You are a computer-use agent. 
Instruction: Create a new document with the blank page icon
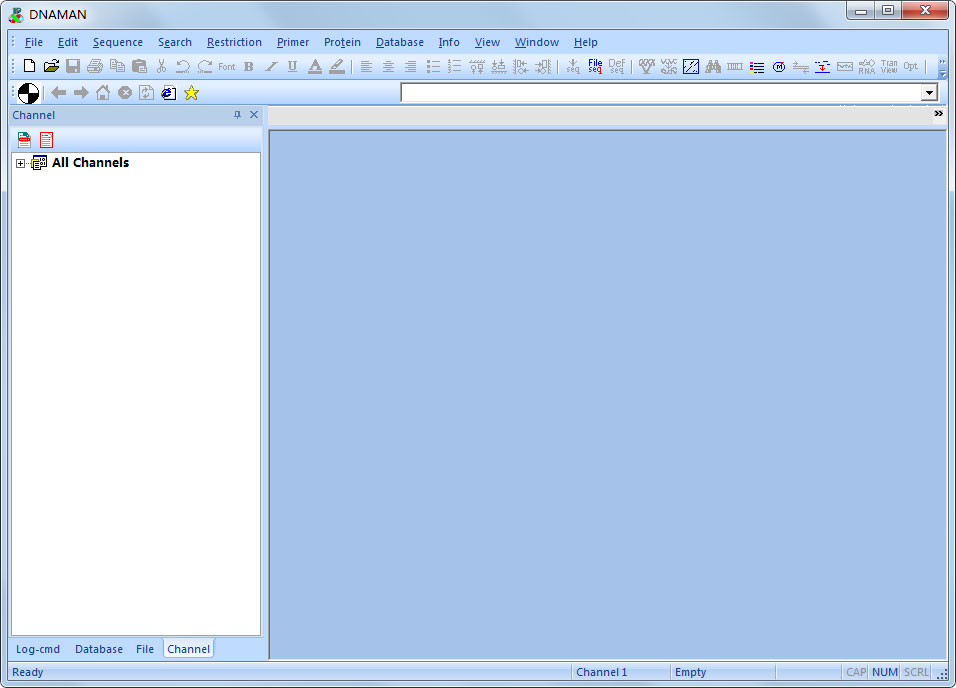29,66
